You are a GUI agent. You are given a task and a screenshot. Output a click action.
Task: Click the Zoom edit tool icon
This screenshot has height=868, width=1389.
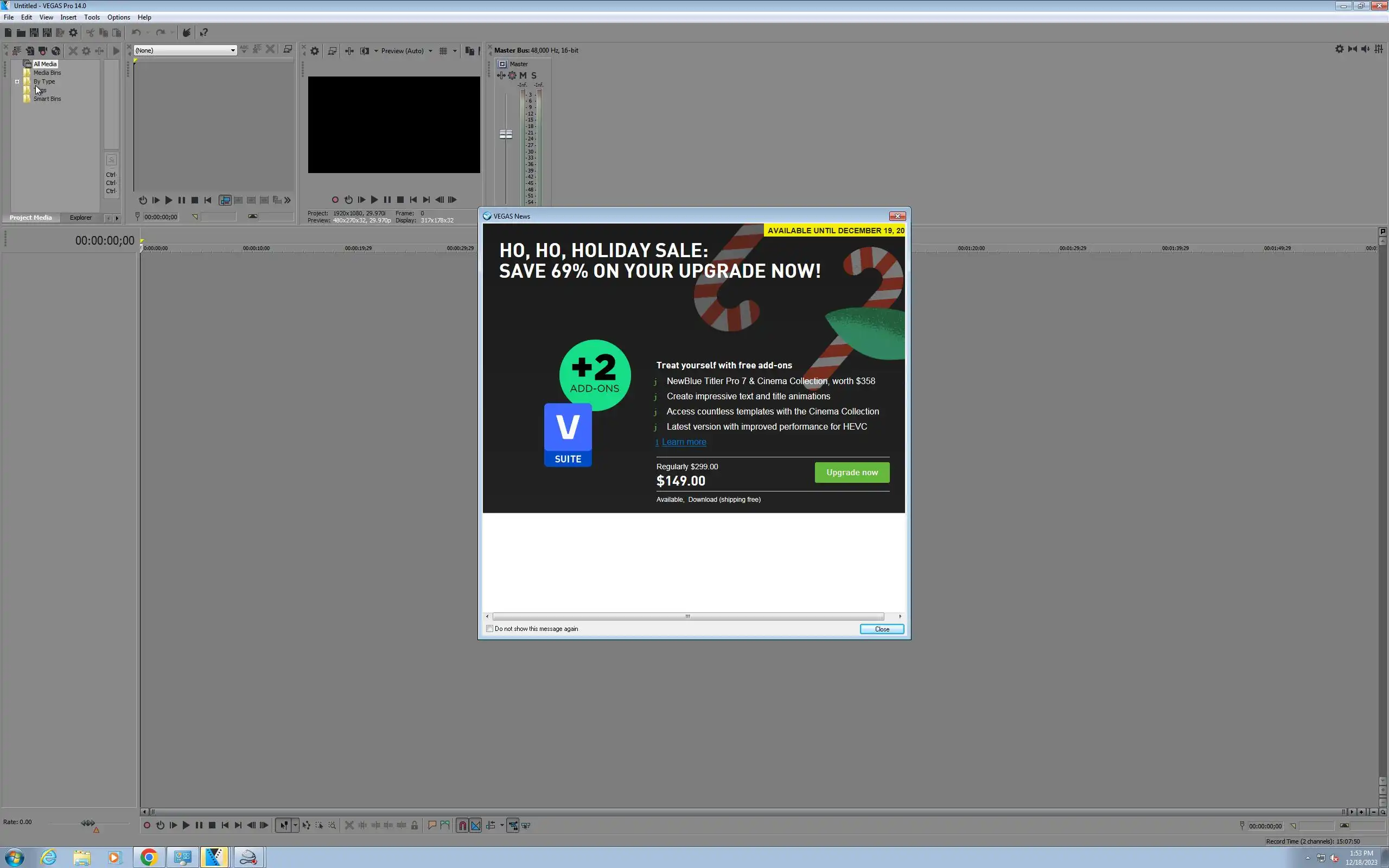coord(332,826)
